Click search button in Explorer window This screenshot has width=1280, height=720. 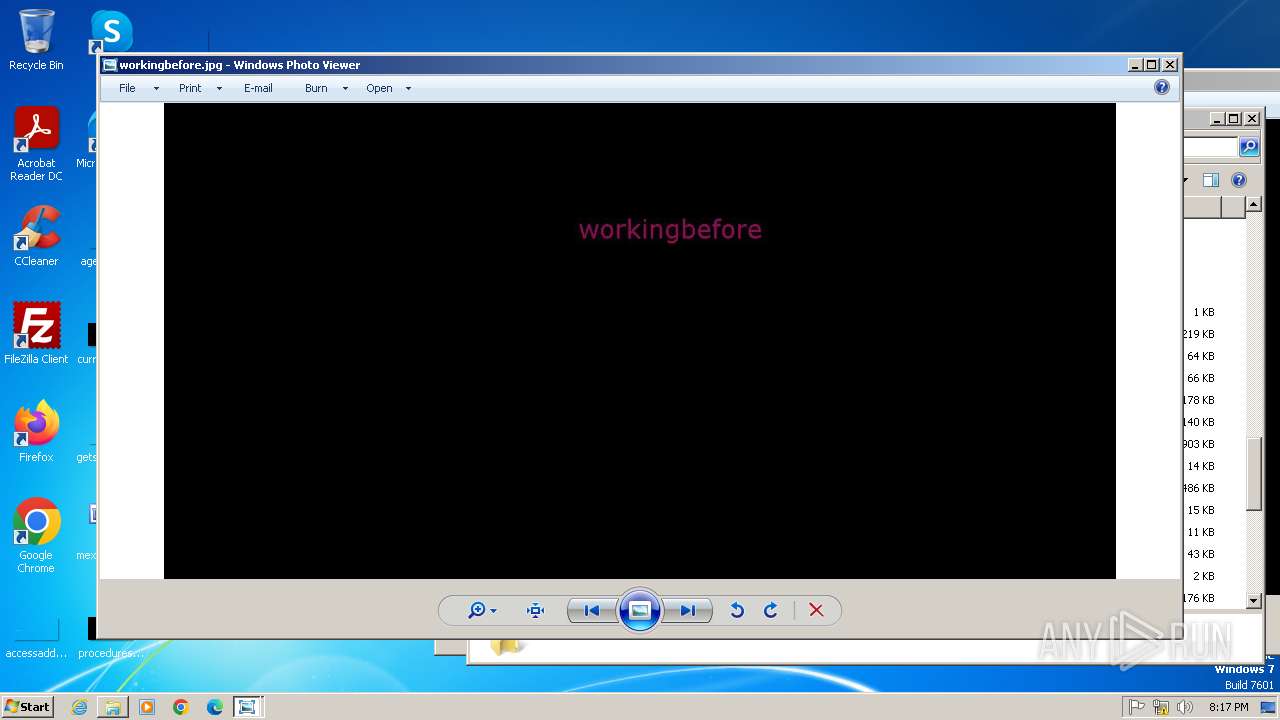[1249, 147]
